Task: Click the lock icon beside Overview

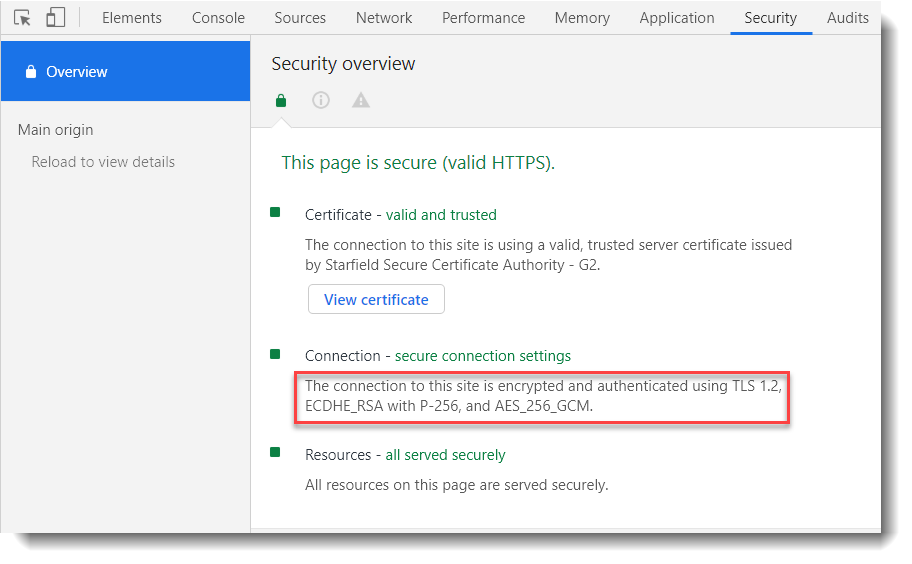Action: click(x=31, y=72)
